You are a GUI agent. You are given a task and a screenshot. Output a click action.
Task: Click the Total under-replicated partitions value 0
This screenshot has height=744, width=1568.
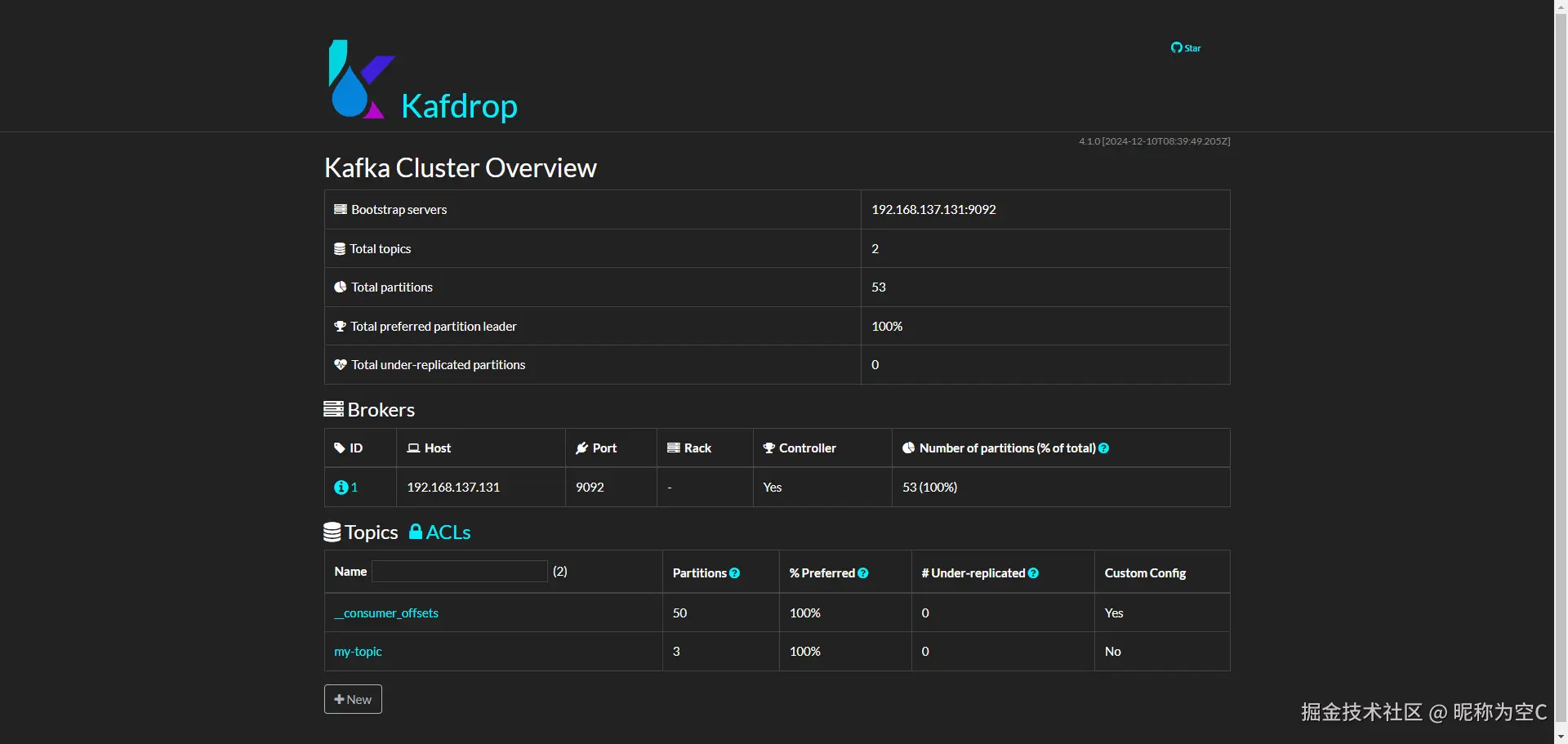pyautogui.click(x=875, y=364)
